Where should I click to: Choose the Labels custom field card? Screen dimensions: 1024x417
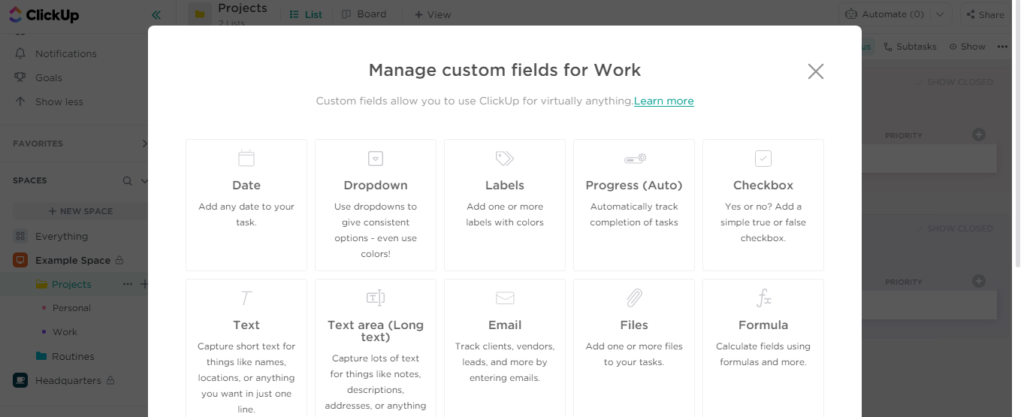[x=505, y=205]
